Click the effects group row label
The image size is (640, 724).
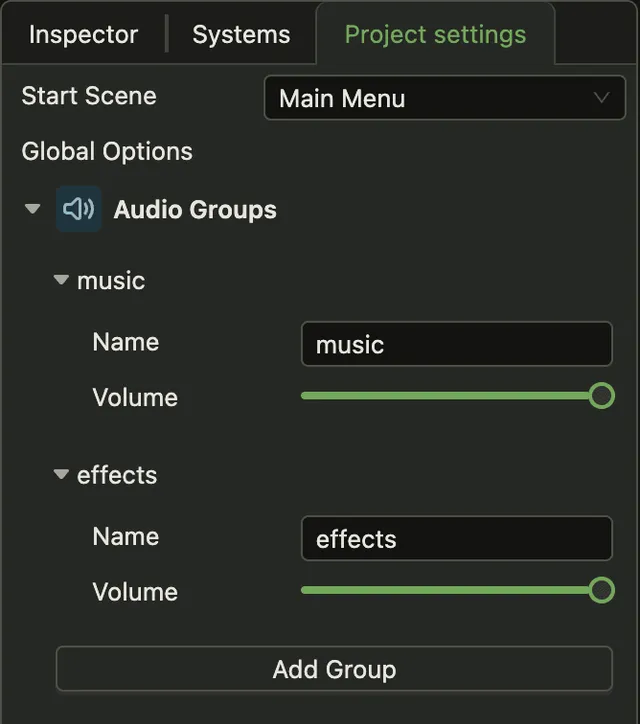click(117, 475)
